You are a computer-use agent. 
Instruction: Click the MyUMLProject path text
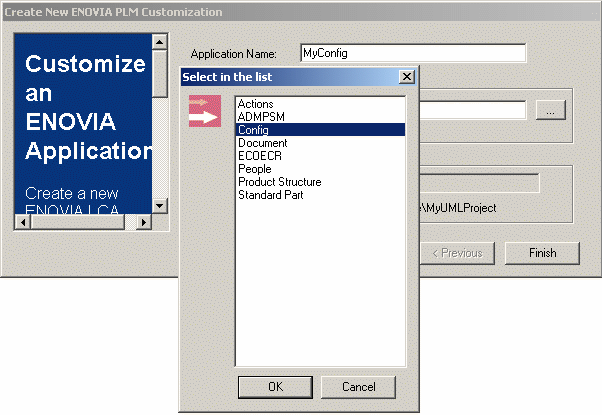point(459,208)
